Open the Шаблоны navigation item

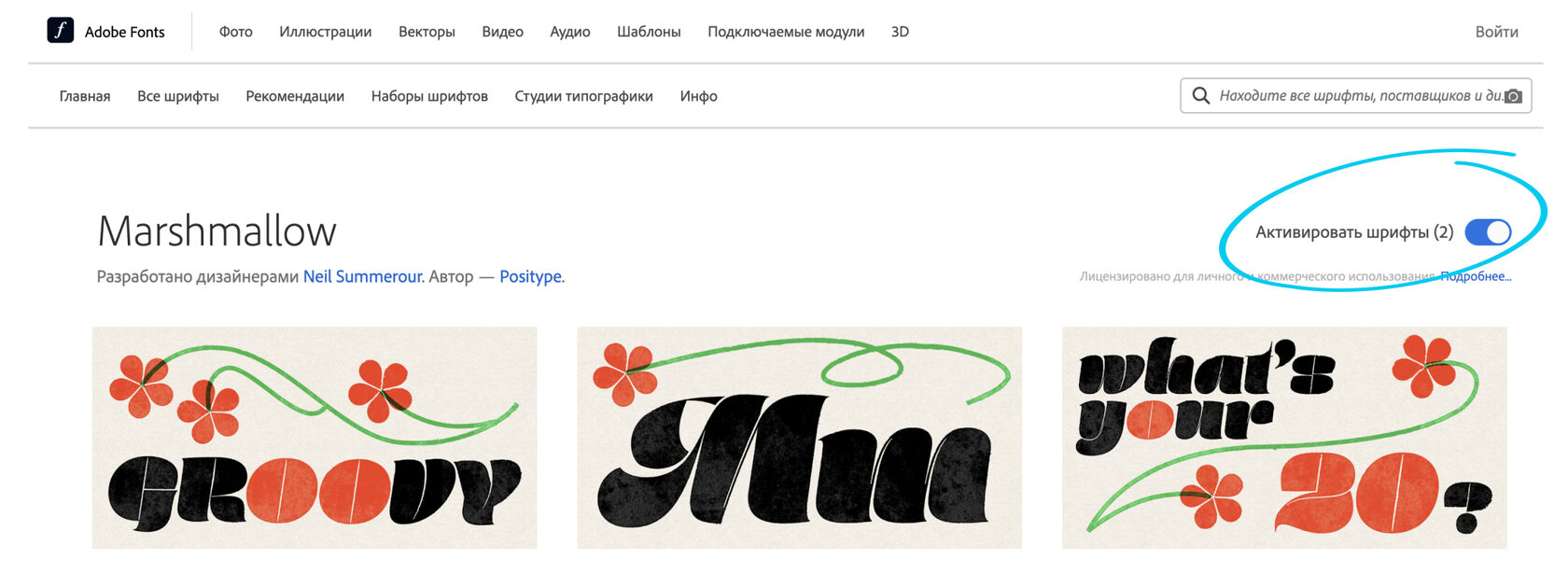coord(649,32)
